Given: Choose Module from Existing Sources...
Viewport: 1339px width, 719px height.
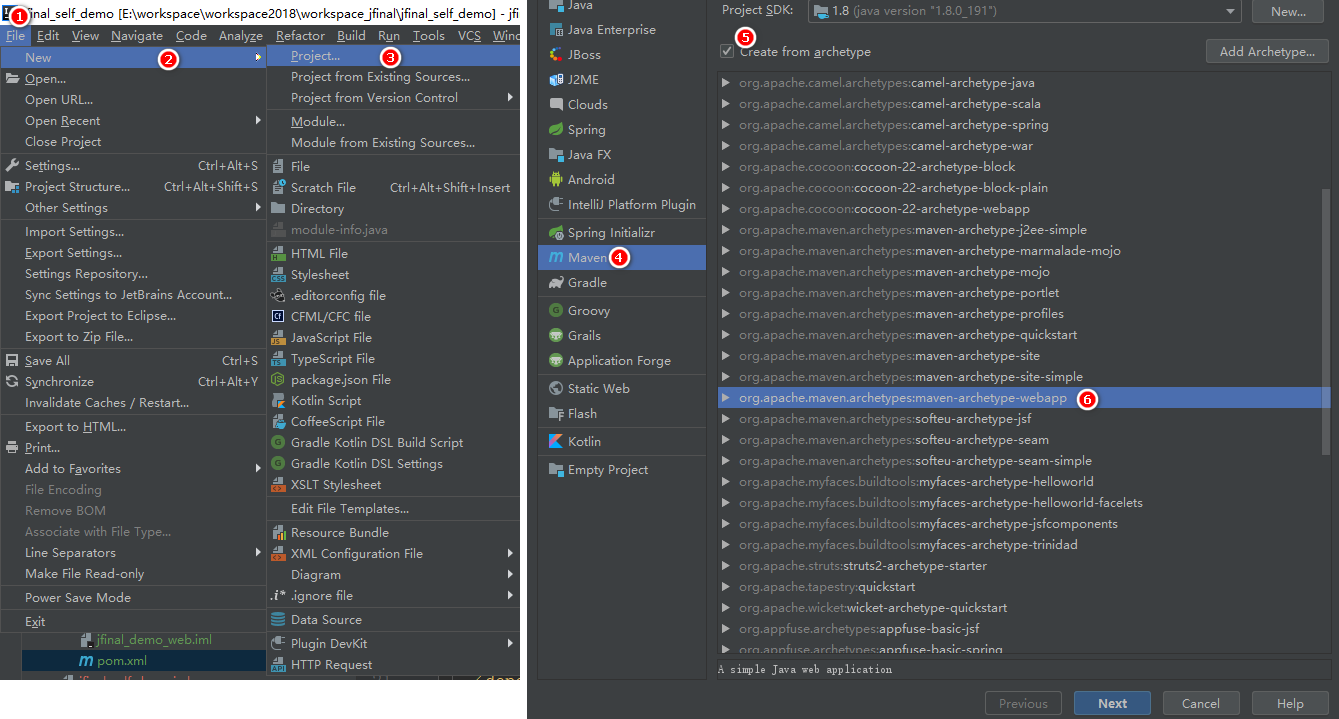Looking at the screenshot, I should click(393, 142).
